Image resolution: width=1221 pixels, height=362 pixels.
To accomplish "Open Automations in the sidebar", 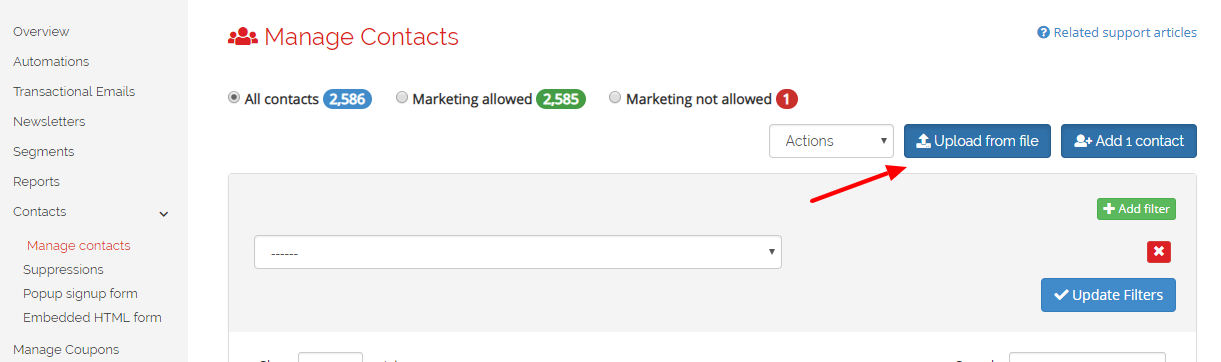I will [51, 61].
